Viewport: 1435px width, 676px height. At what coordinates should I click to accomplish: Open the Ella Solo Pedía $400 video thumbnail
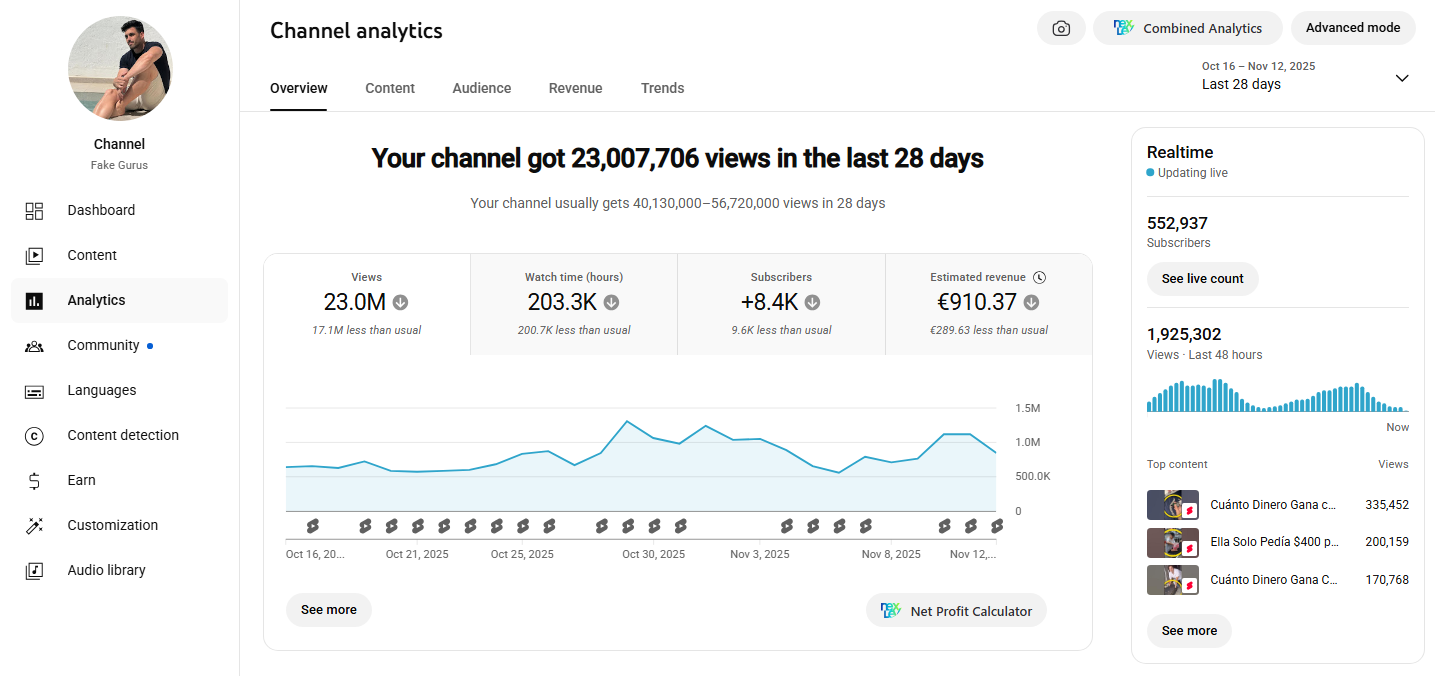click(1173, 543)
